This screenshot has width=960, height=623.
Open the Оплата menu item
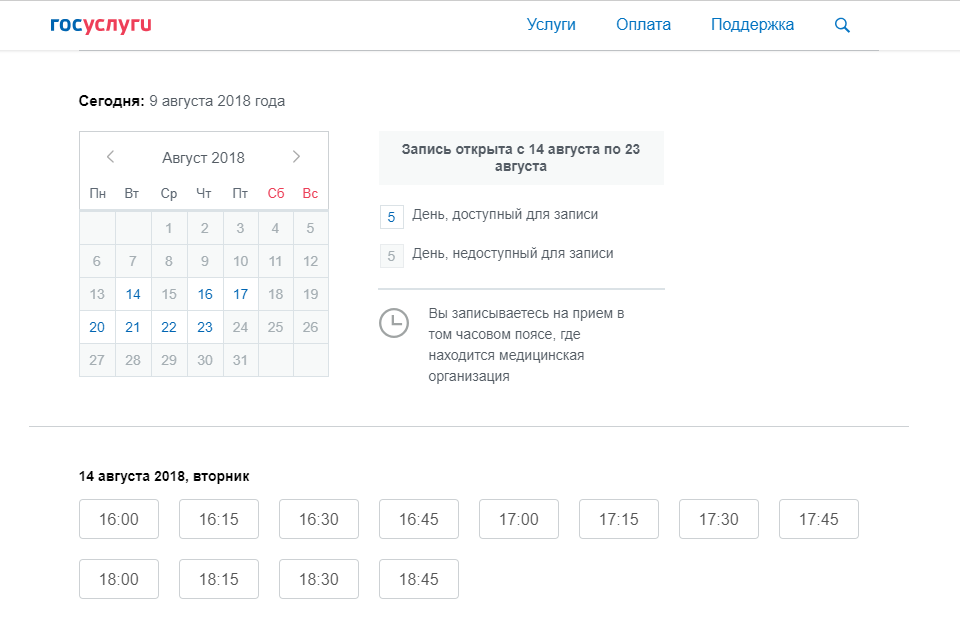643,24
